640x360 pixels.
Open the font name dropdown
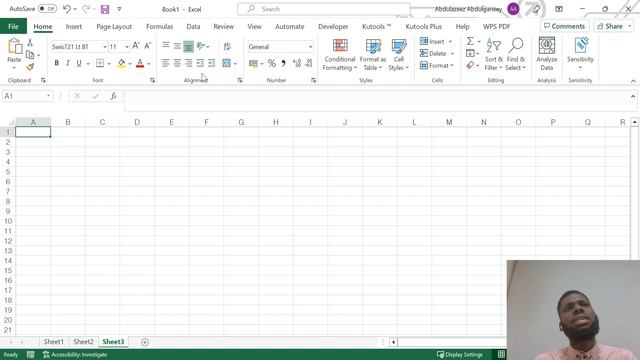point(104,47)
